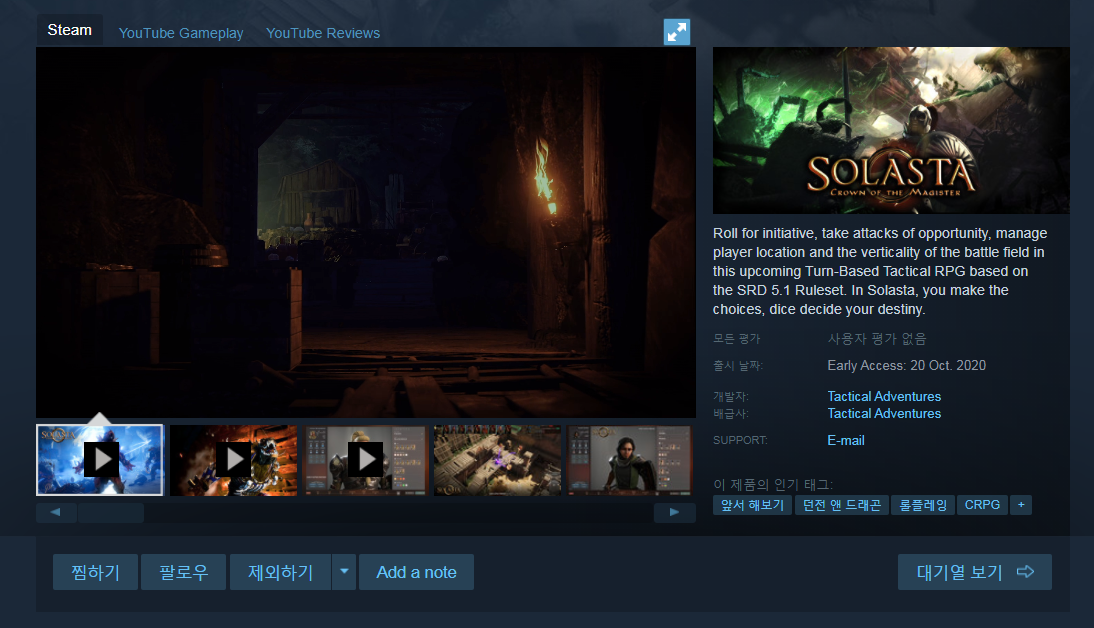Click the main video player area
1094x628 pixels.
(366, 232)
